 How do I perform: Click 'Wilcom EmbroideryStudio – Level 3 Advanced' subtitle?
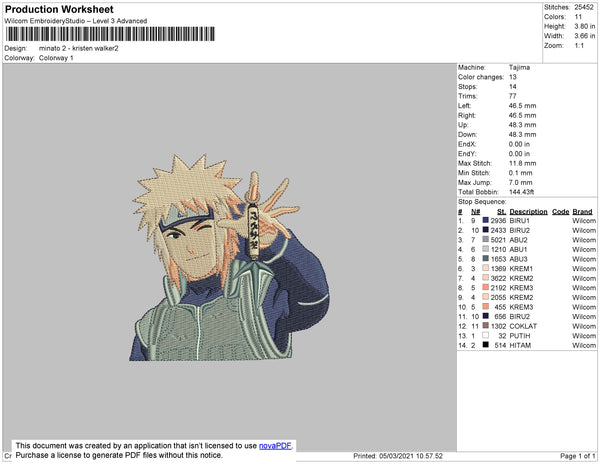[x=76, y=21]
